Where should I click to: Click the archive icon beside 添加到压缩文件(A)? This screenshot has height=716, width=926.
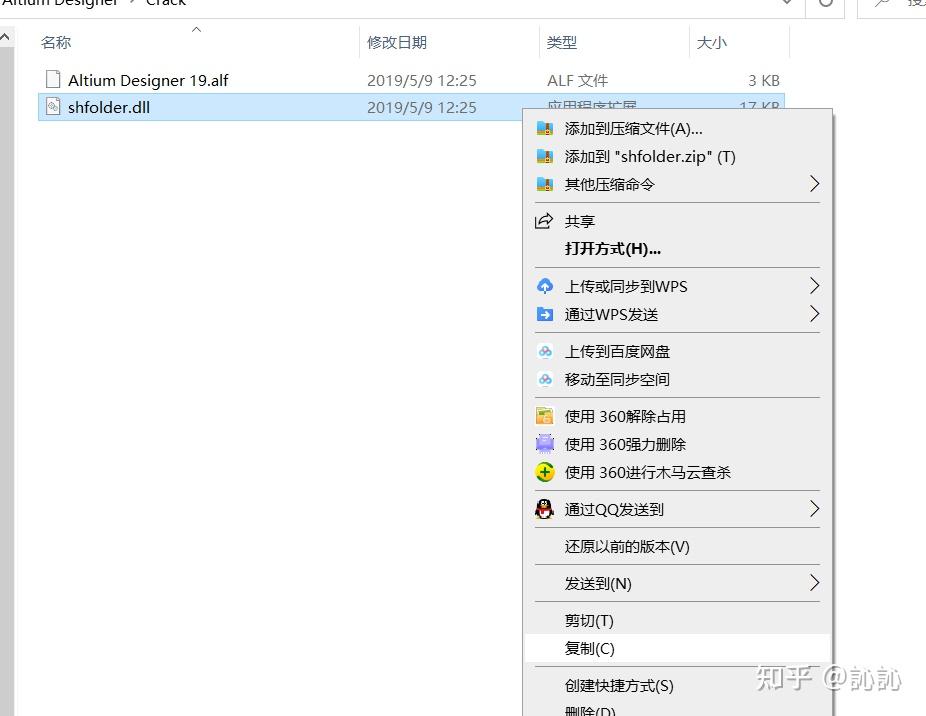tap(544, 129)
